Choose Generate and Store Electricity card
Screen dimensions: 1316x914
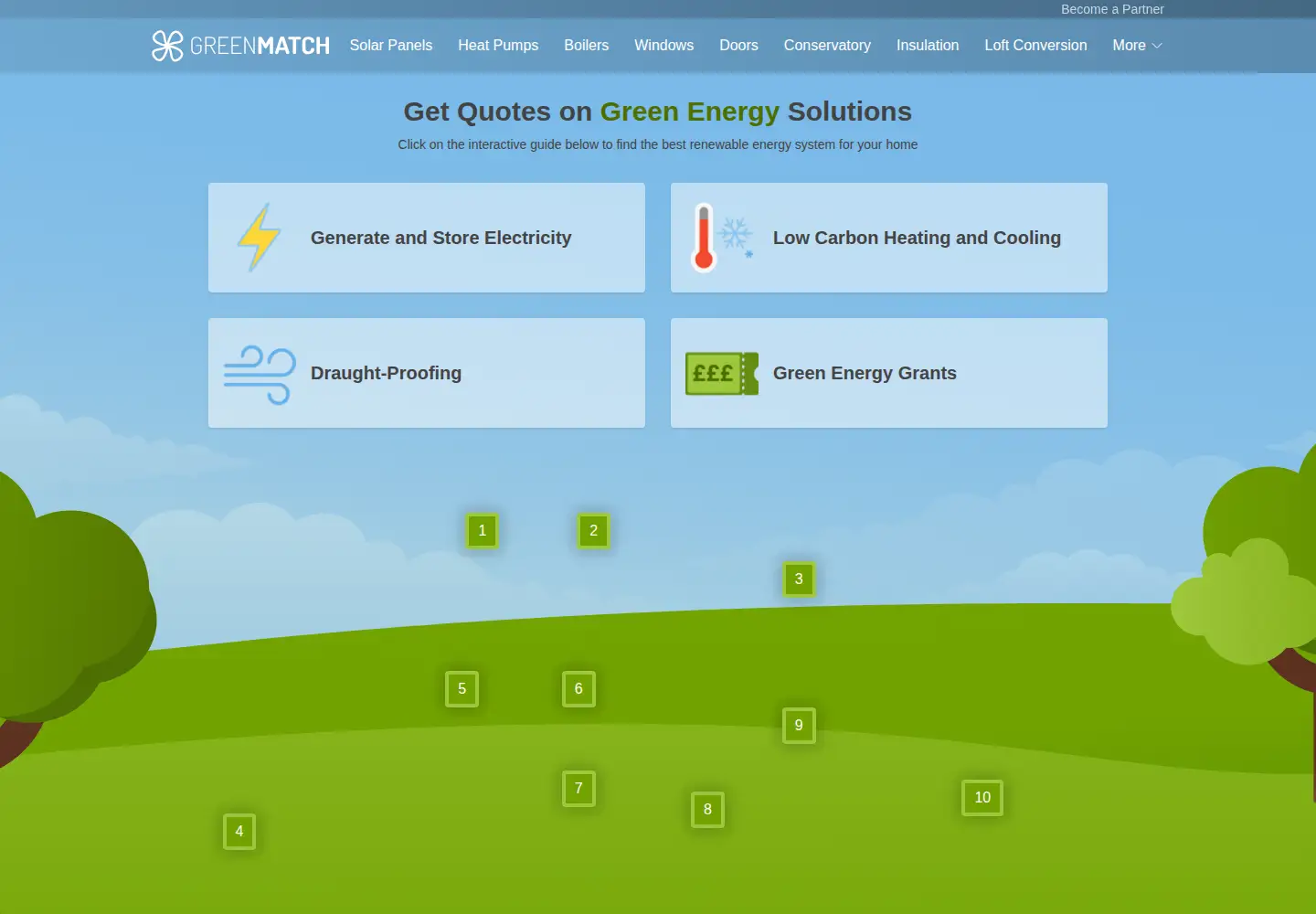click(427, 238)
